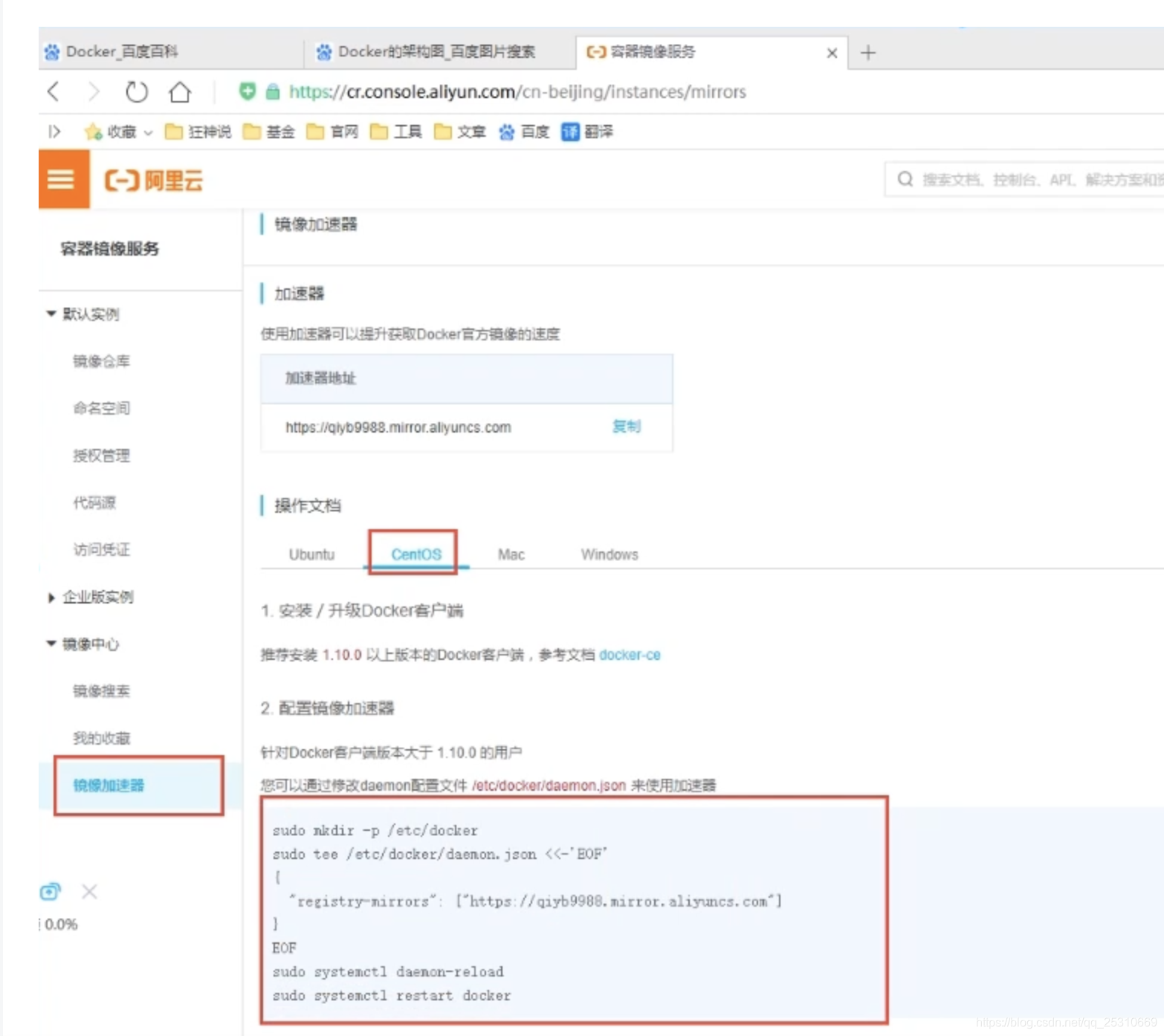1164x1036 pixels.
Task: Click the address bar URL
Action: point(517,92)
